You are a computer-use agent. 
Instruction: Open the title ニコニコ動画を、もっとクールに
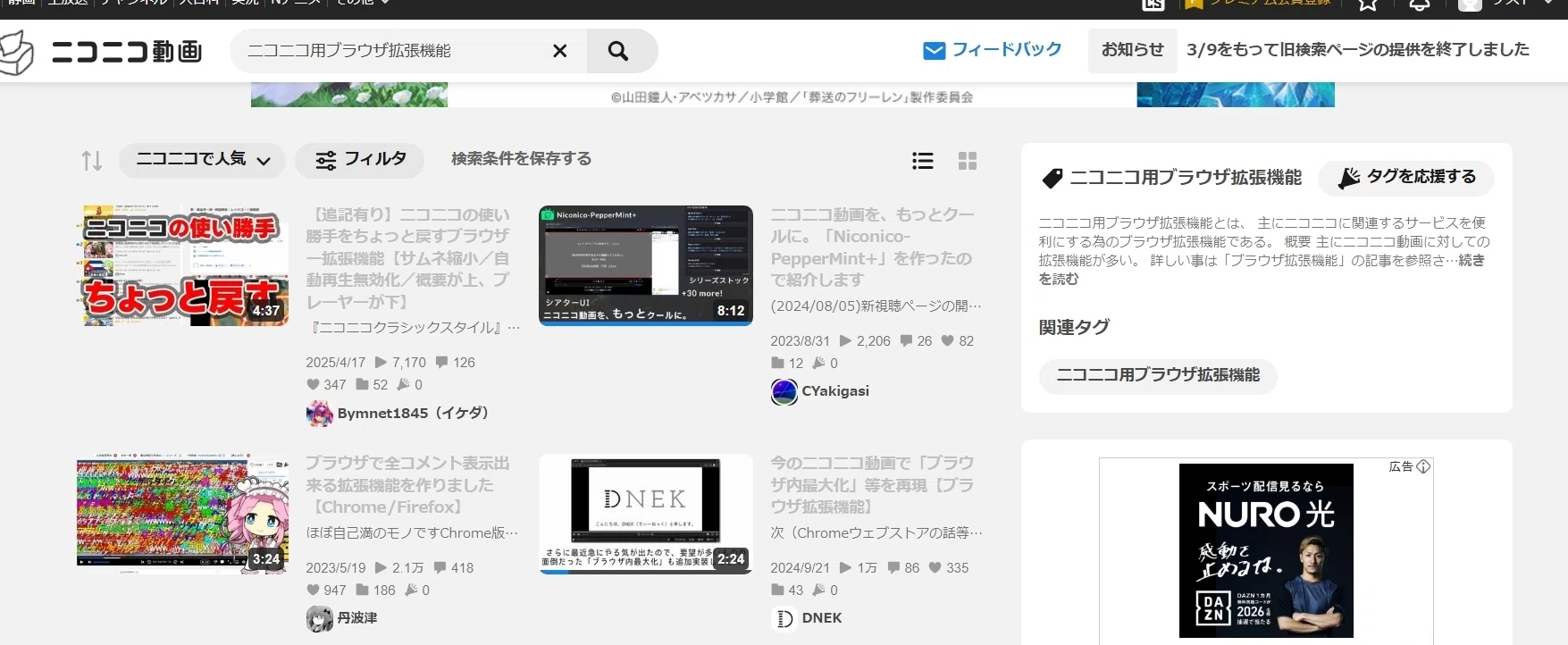(x=873, y=247)
